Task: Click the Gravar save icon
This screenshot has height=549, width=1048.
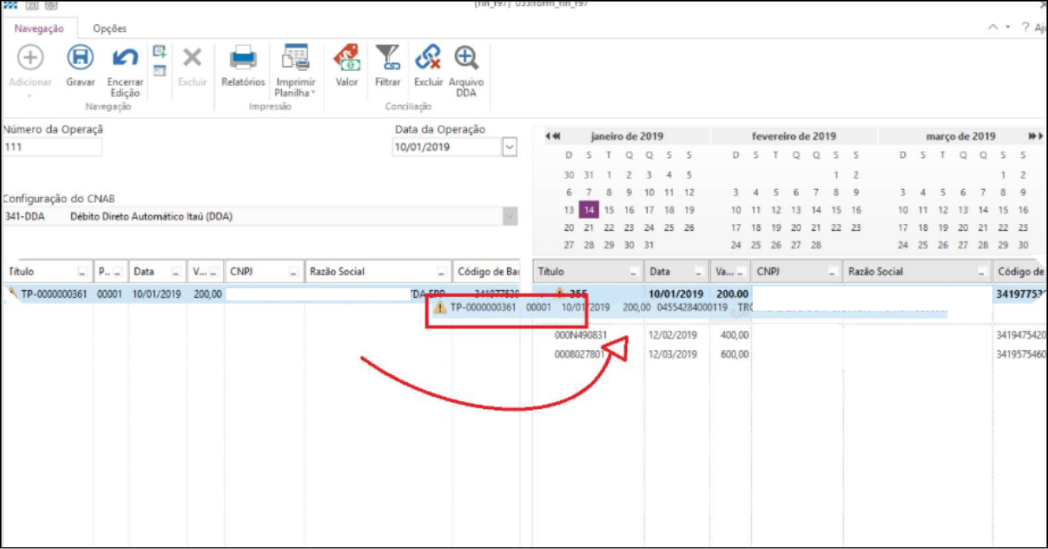Action: pos(80,59)
